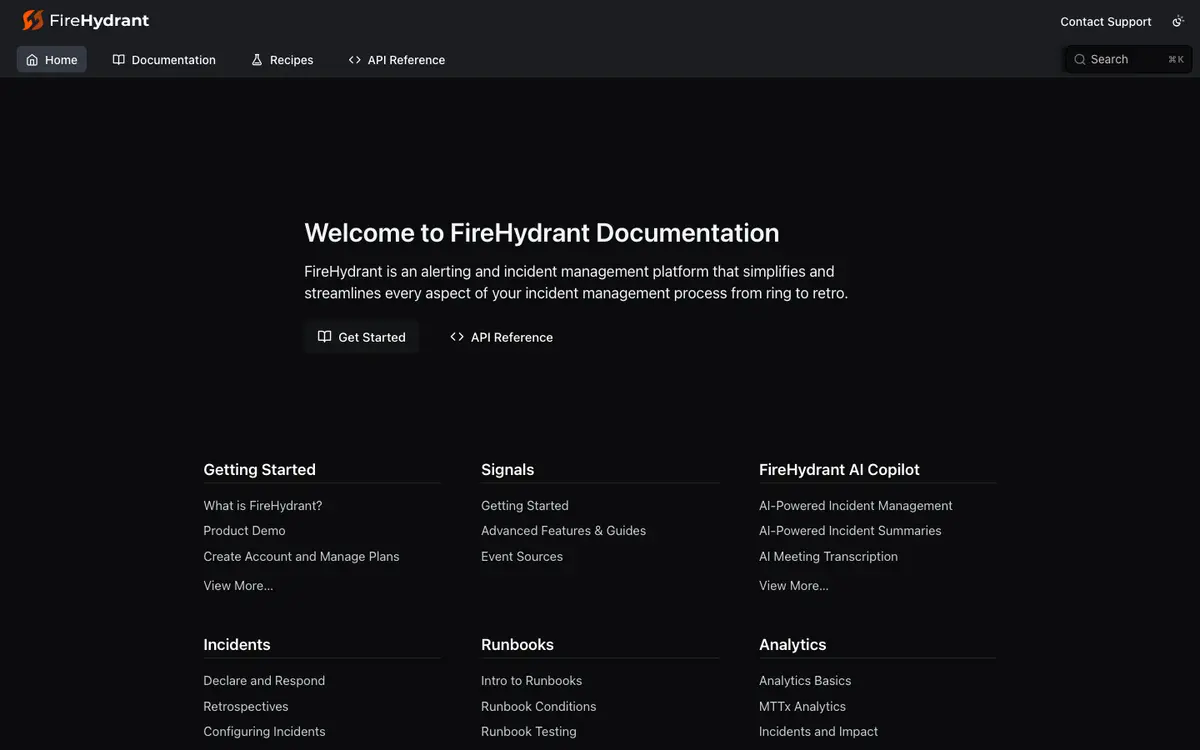Image resolution: width=1200 pixels, height=750 pixels.
Task: Open Incidents and Impact link
Action: [x=819, y=732]
